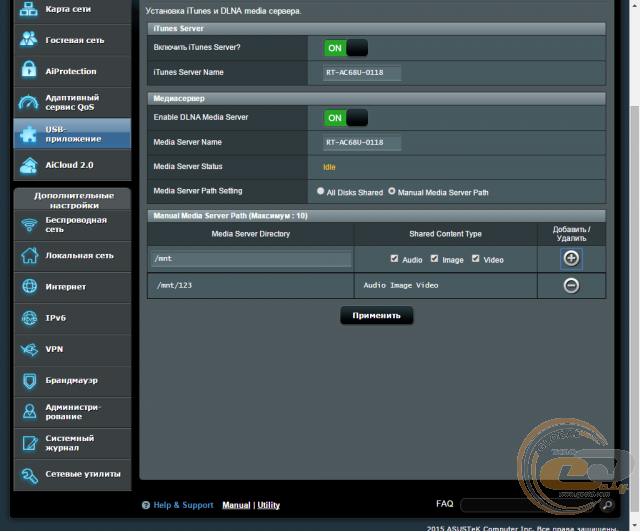Click Дополнительные настройки section header
This screenshot has width=640, height=531.
click(73, 200)
